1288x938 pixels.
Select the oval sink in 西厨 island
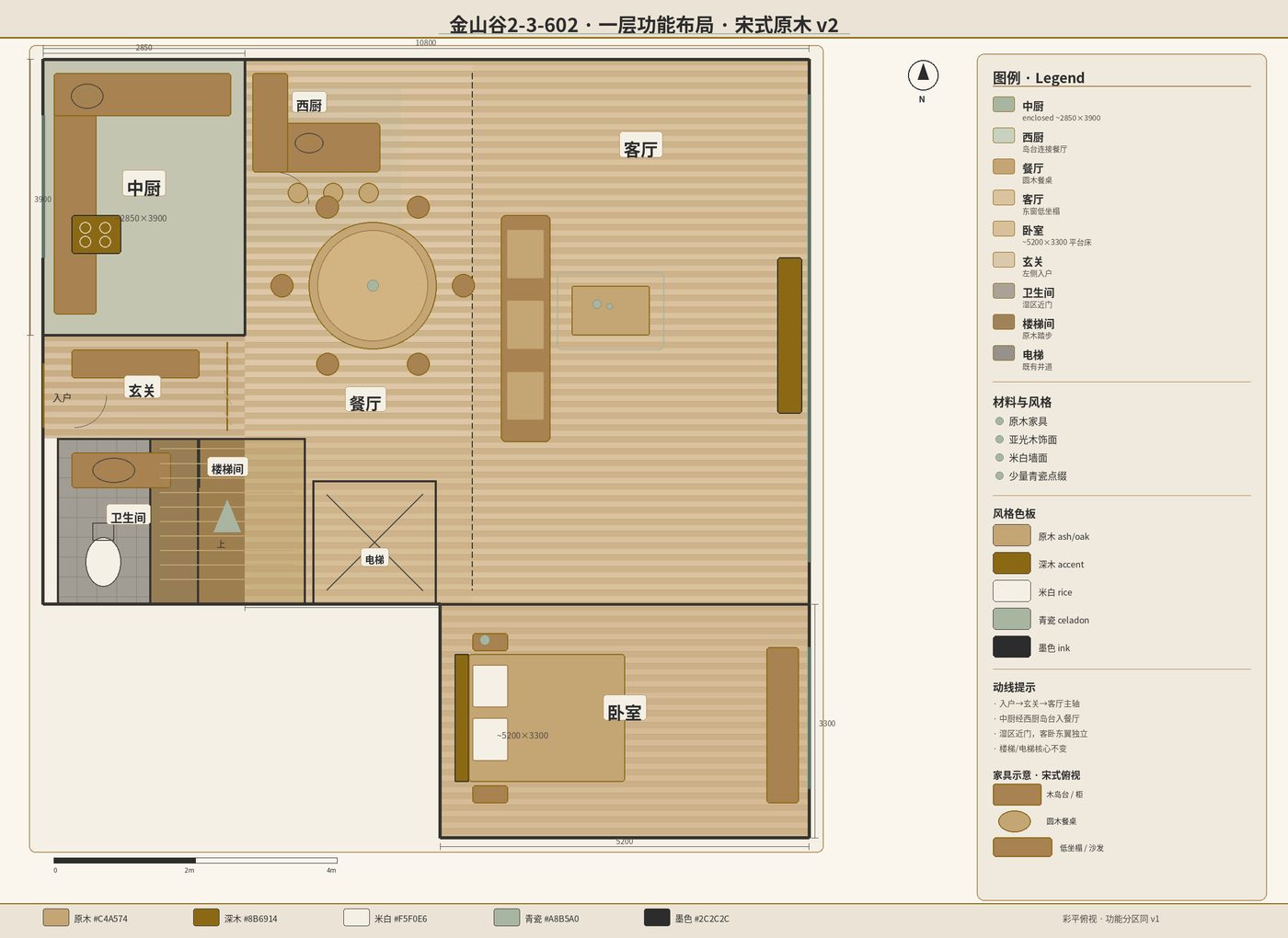click(x=309, y=143)
